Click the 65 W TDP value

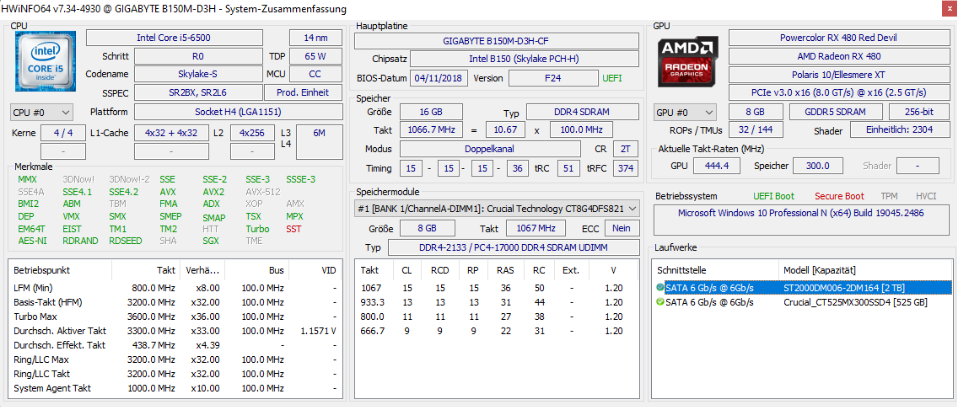316,56
